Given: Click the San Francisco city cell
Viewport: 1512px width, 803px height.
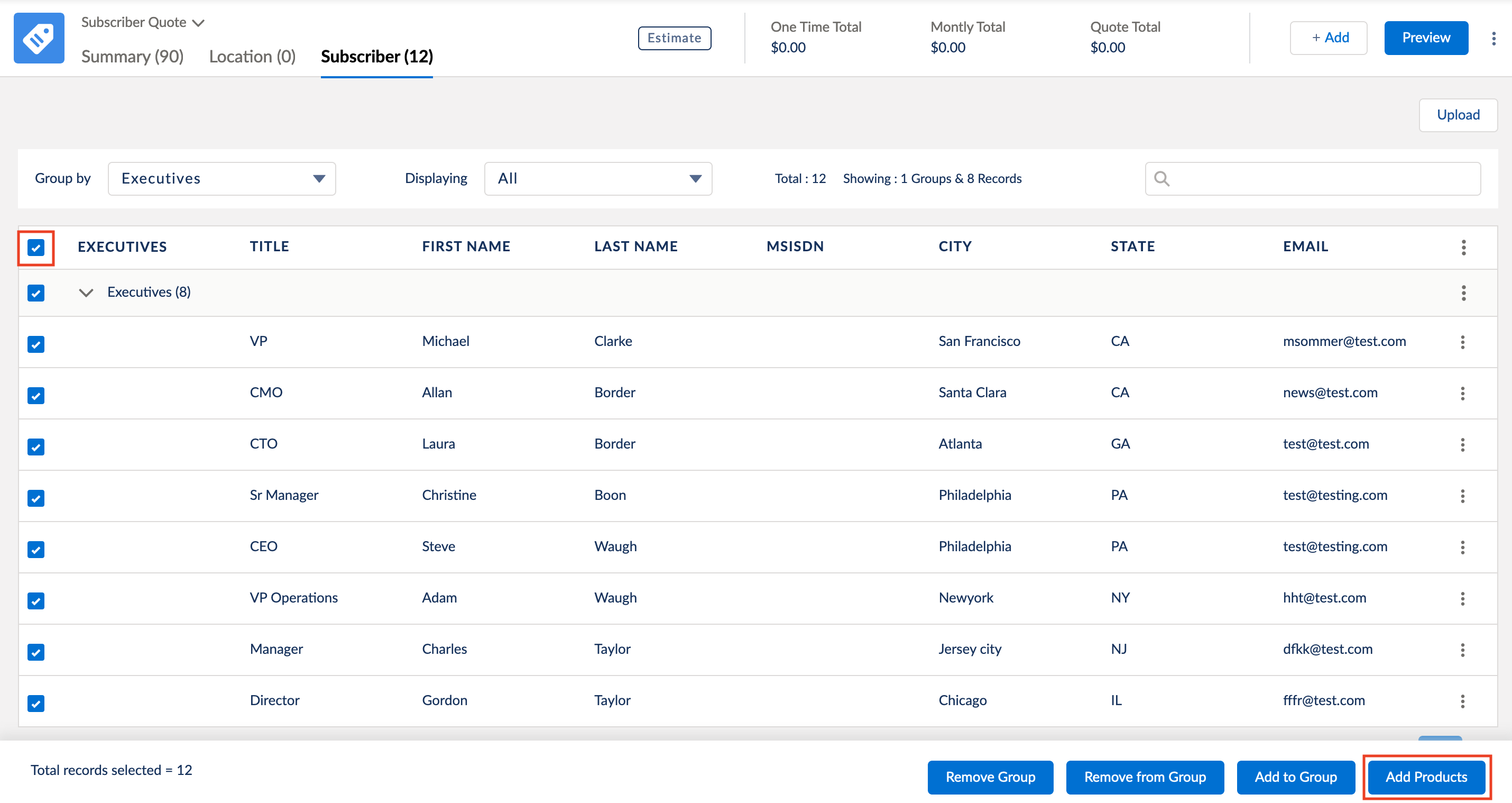Looking at the screenshot, I should [979, 341].
